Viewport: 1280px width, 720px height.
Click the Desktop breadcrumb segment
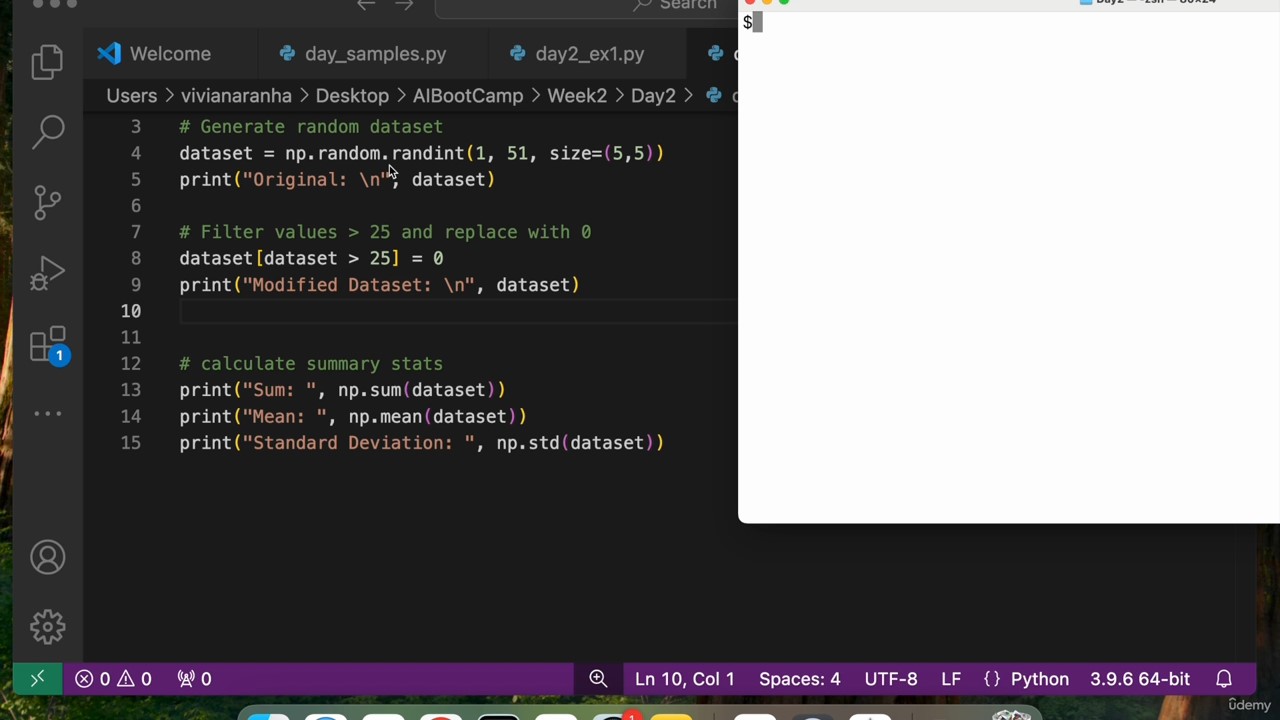[352, 96]
